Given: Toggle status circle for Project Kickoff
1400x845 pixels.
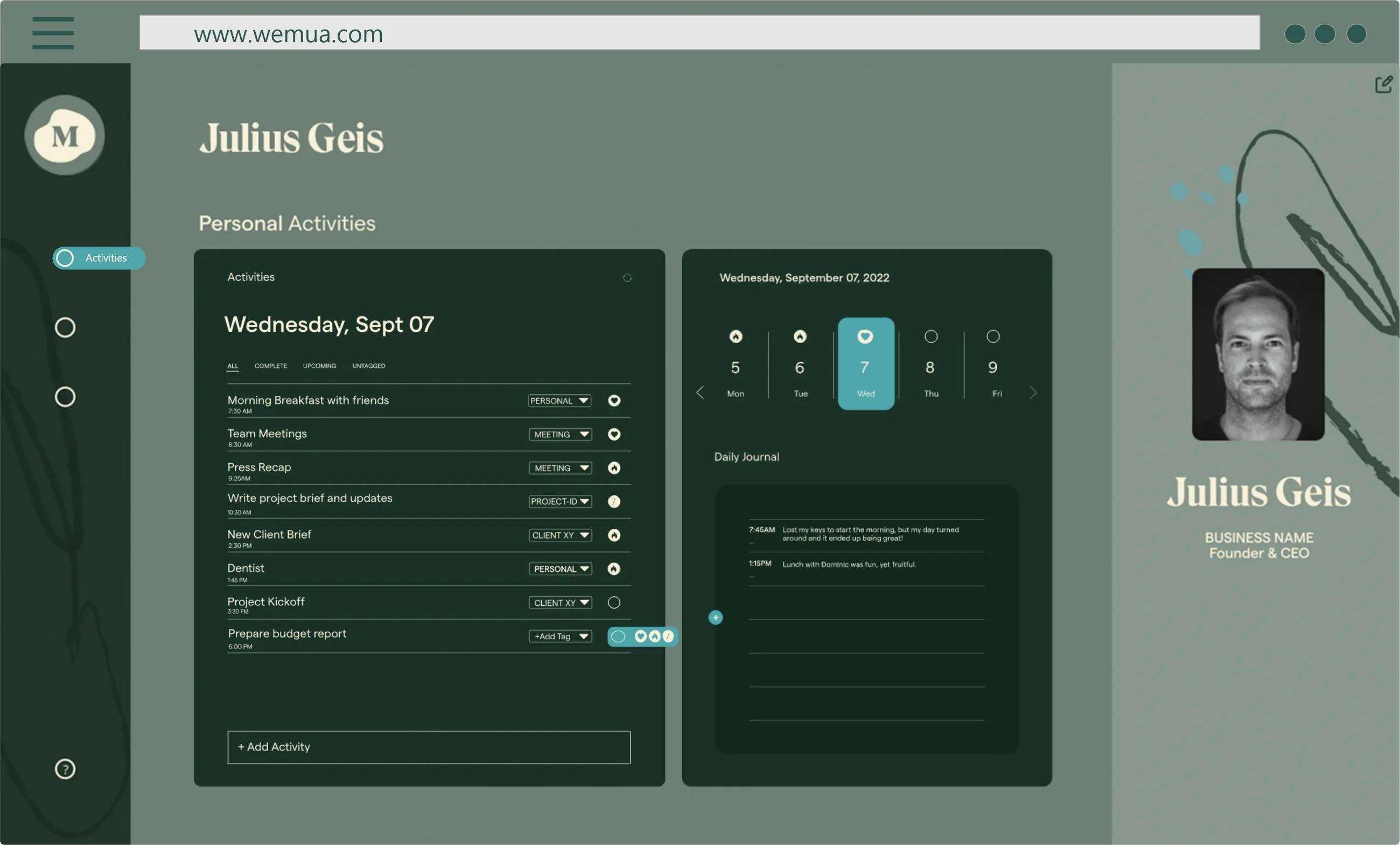Looking at the screenshot, I should pyautogui.click(x=614, y=602).
